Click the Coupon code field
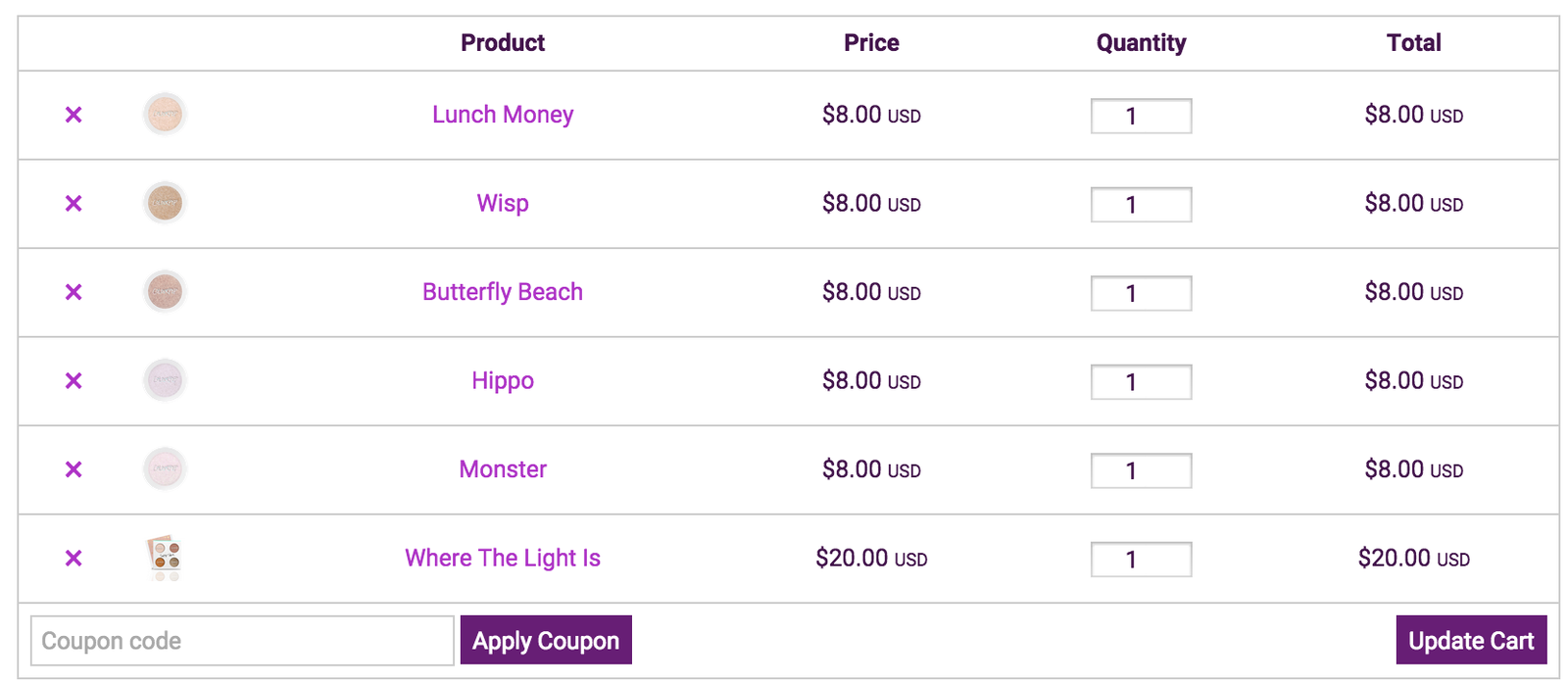This screenshot has height=685, width=1568. [242, 641]
